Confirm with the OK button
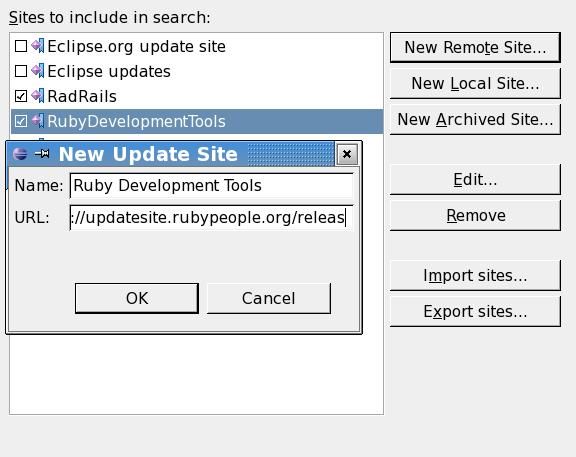The width and height of the screenshot is (576, 457). [x=137, y=298]
